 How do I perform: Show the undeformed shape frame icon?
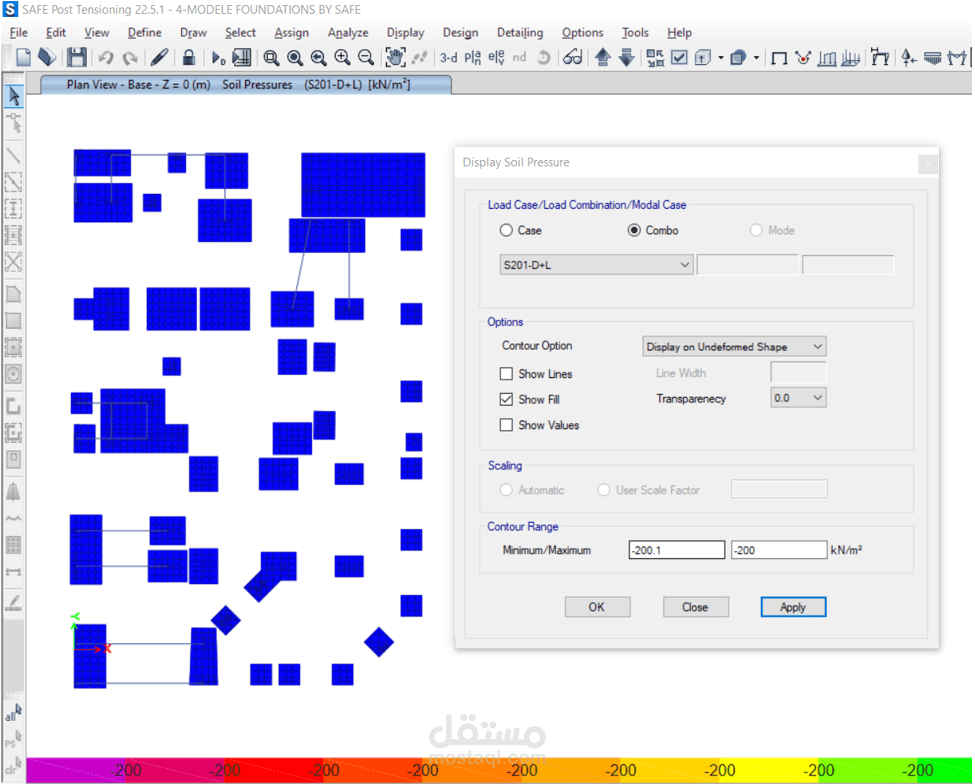(x=779, y=58)
